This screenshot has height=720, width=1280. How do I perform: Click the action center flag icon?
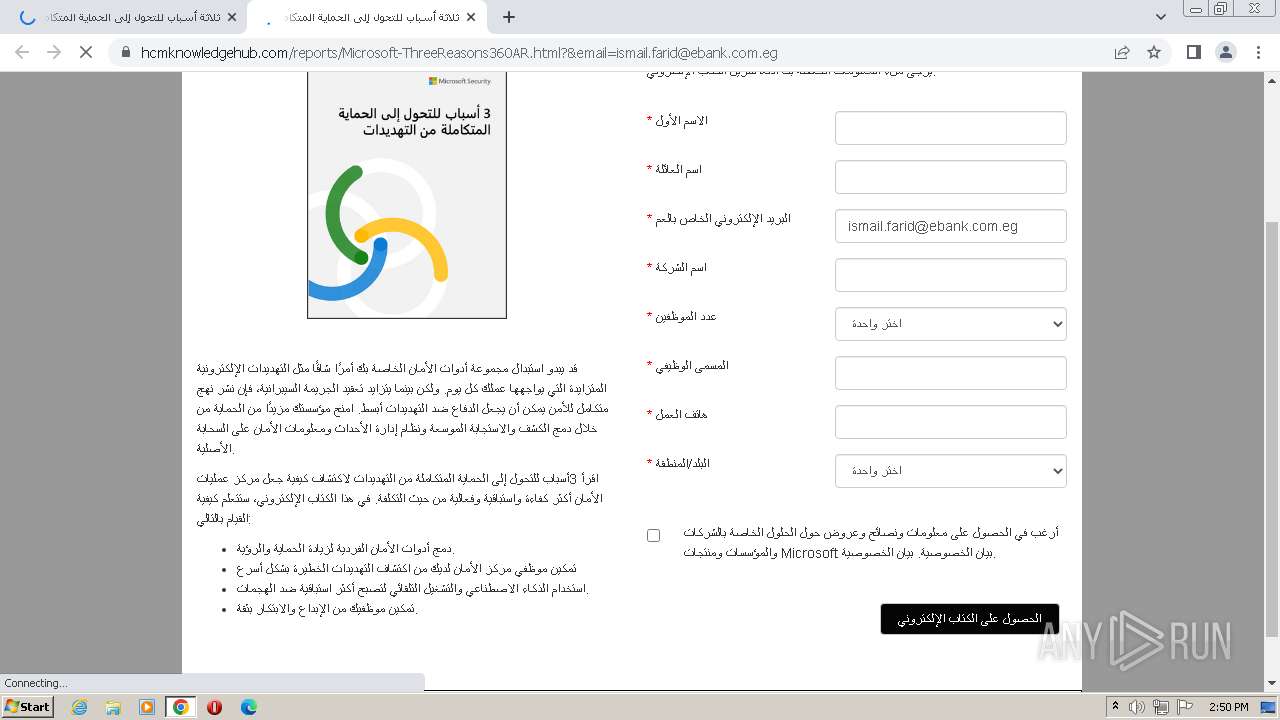(1185, 707)
